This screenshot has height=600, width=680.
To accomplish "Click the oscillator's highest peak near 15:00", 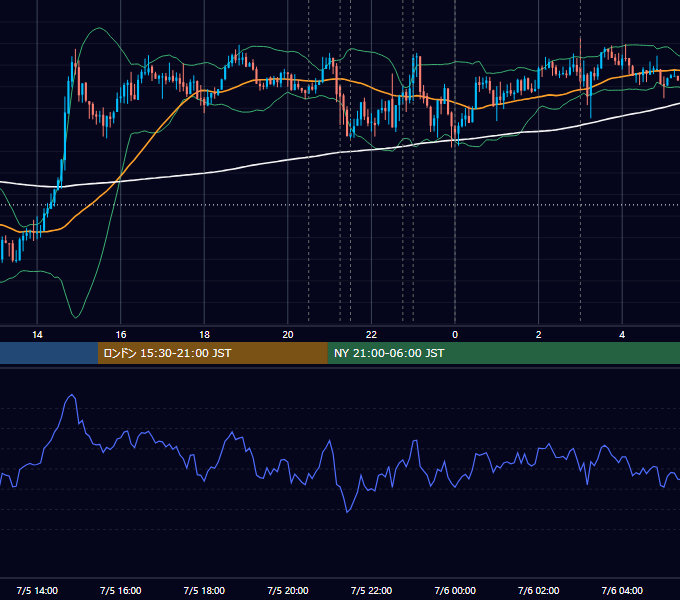I will tap(72, 395).
